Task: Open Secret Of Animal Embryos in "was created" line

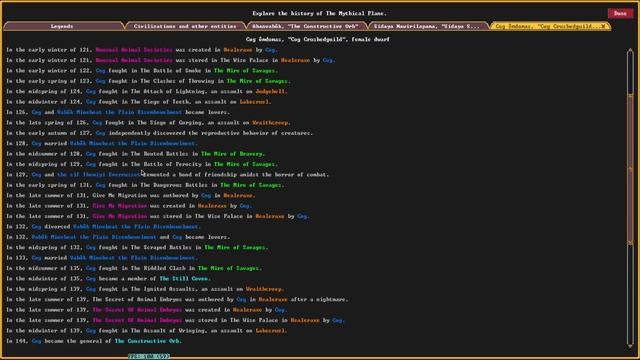Action: coord(137,310)
